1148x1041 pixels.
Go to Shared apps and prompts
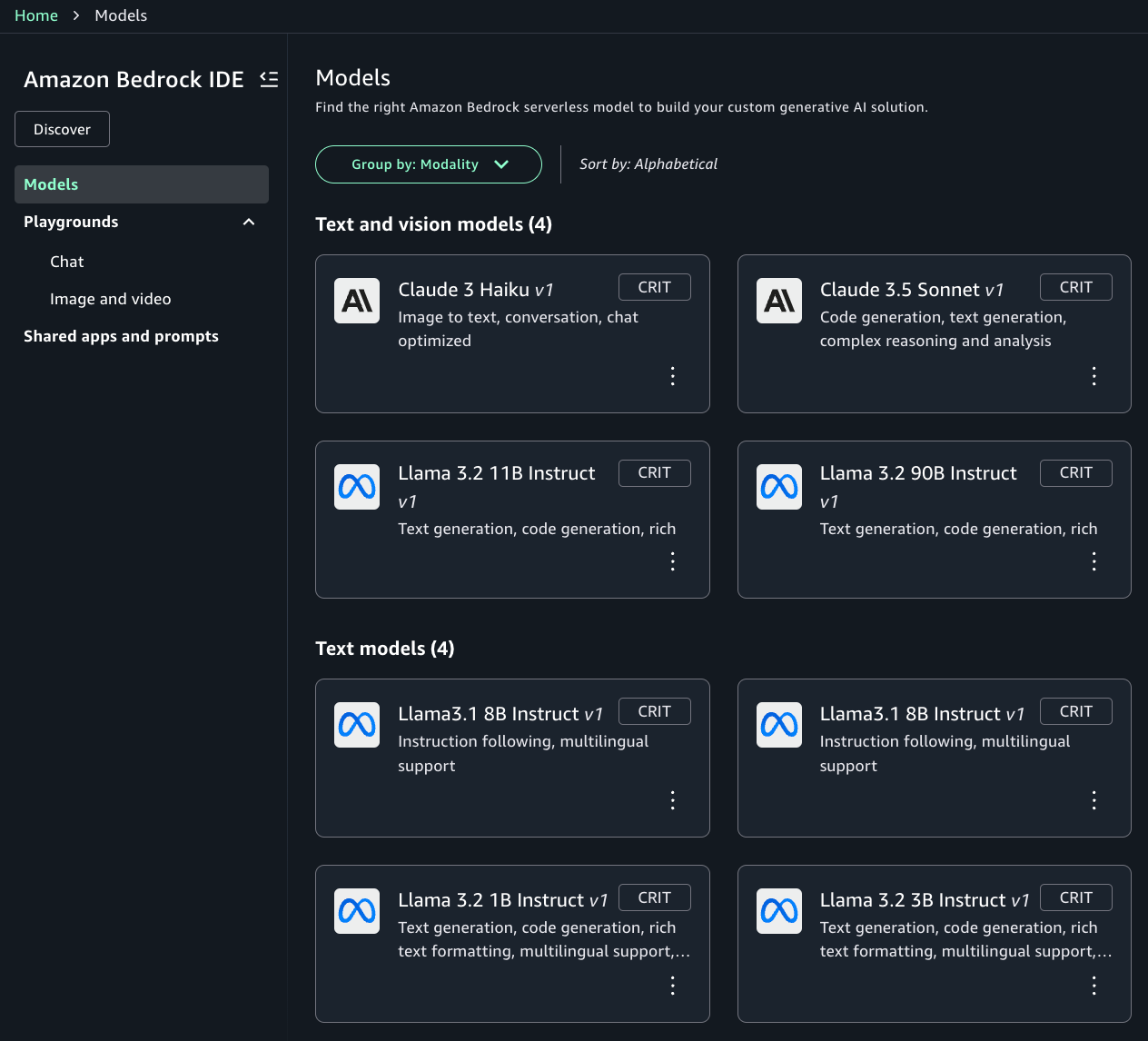pos(121,336)
